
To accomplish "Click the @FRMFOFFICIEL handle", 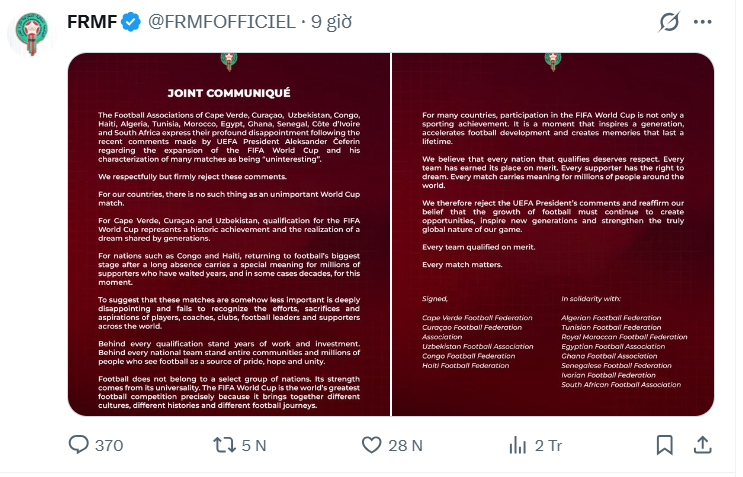I will click(222, 22).
